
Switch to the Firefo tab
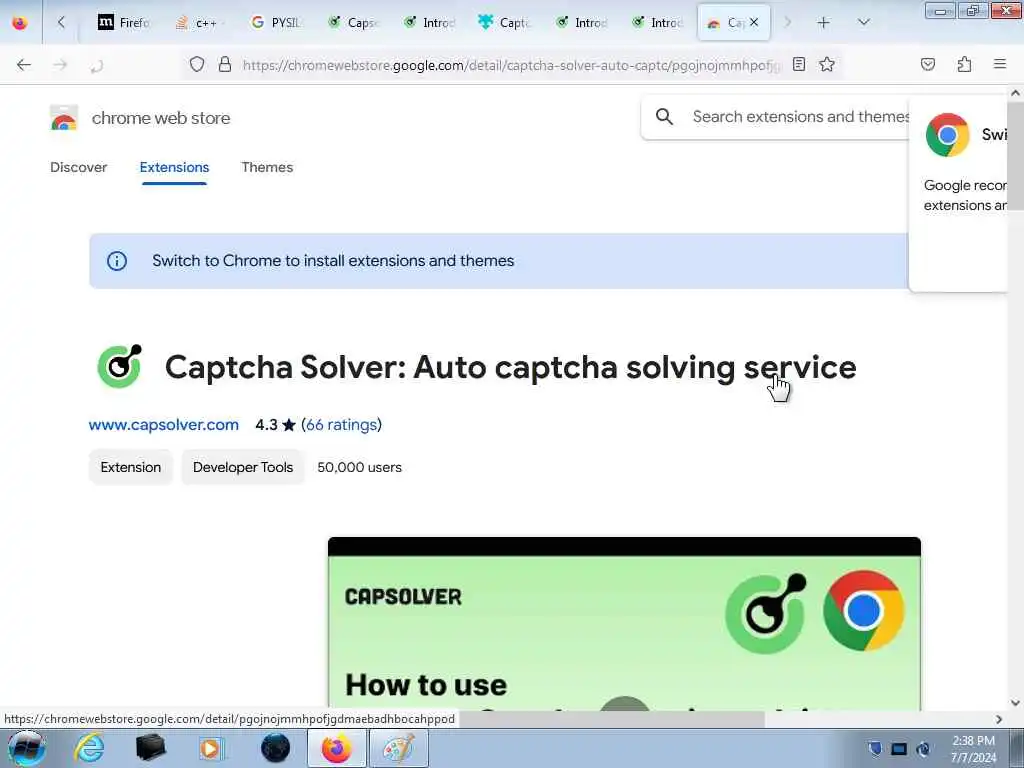pos(124,23)
